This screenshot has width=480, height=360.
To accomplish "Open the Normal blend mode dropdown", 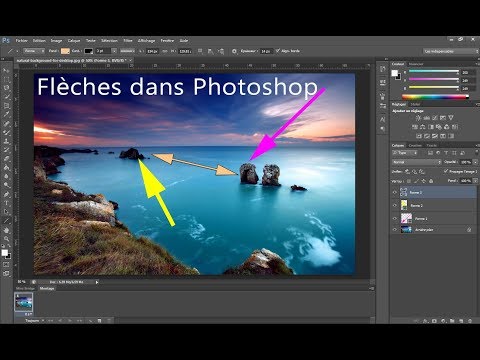I will (417, 162).
